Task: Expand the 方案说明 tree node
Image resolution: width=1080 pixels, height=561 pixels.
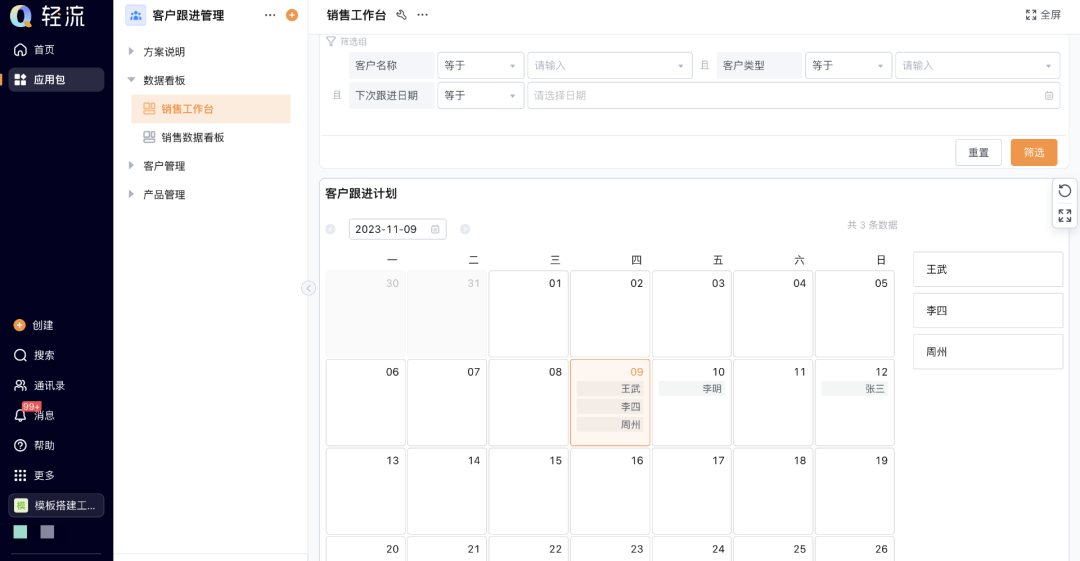Action: coord(131,51)
